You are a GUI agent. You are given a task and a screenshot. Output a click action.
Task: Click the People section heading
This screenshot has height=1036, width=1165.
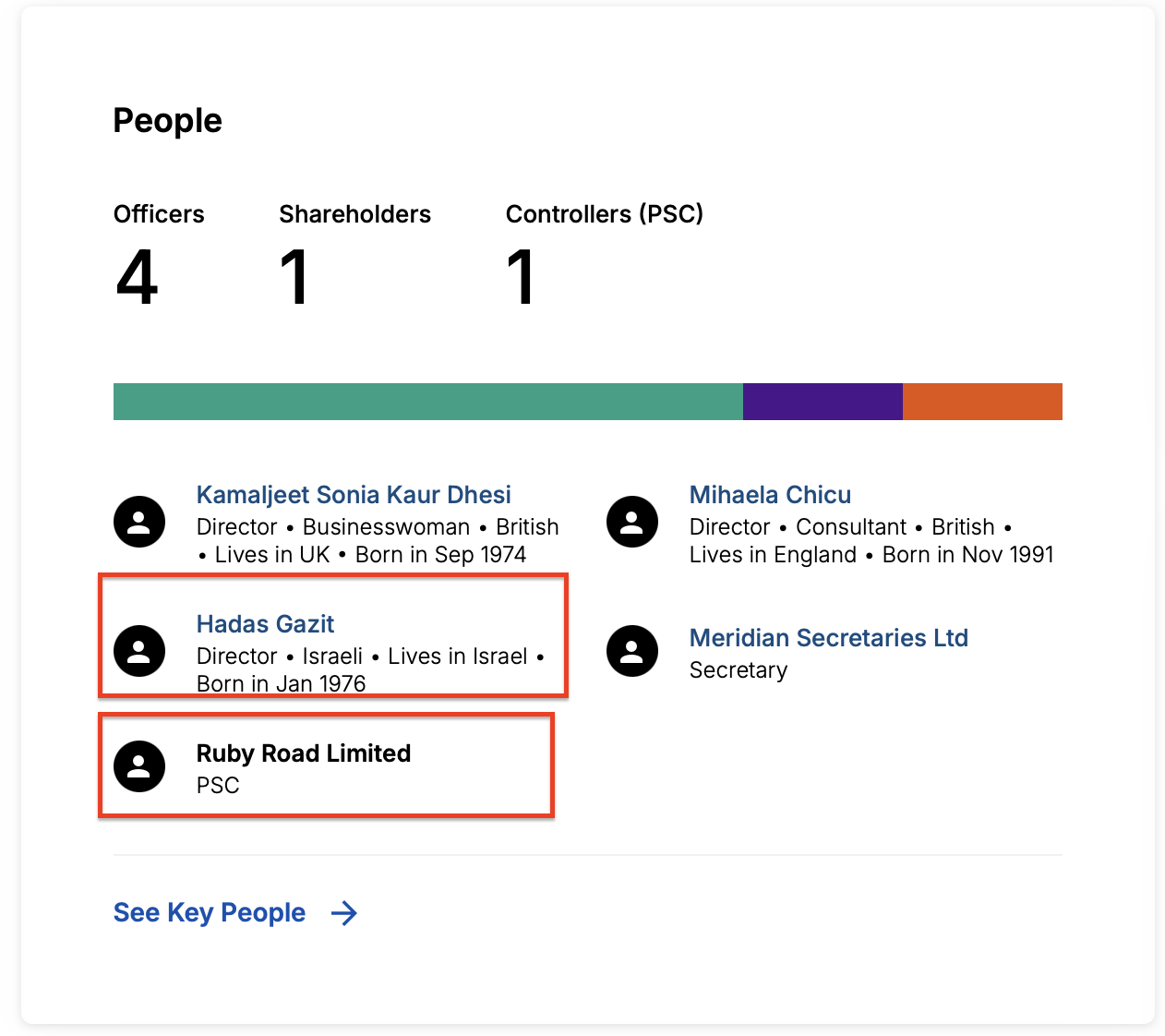tap(167, 121)
